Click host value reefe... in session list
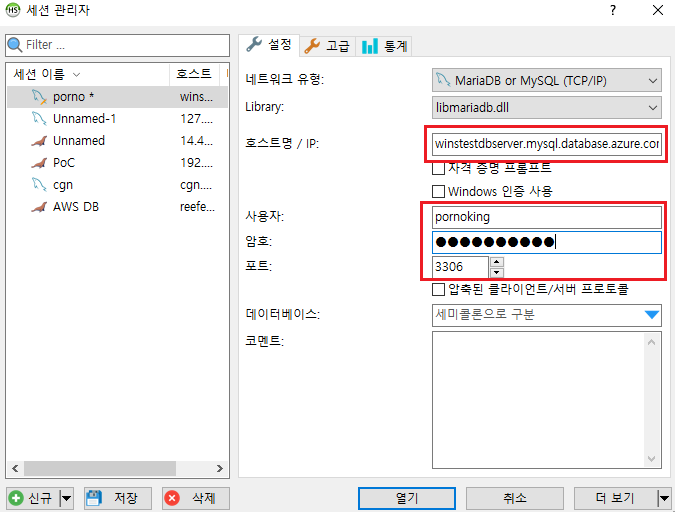This screenshot has height=512, width=675. 197,207
